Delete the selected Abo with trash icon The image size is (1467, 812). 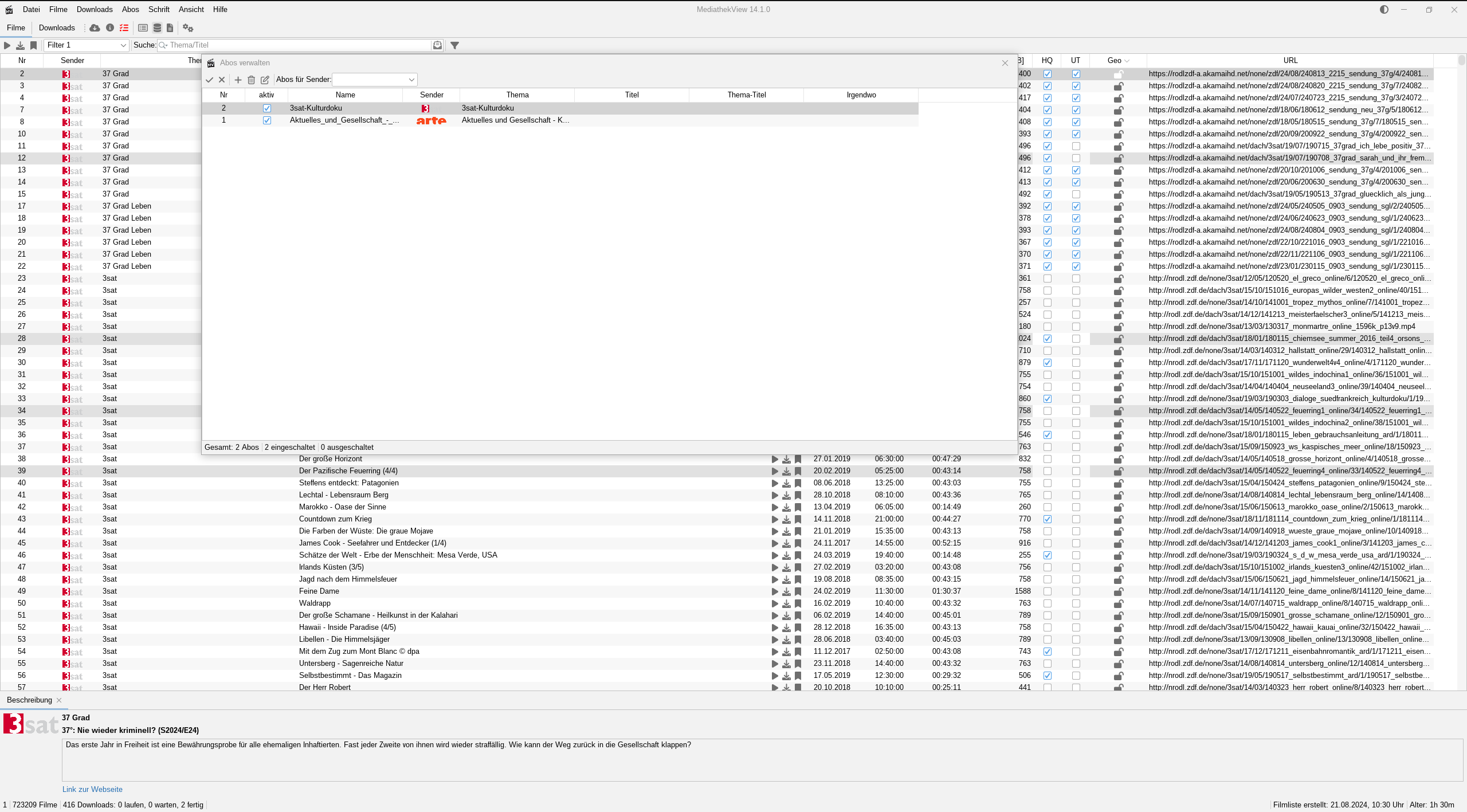pyautogui.click(x=251, y=80)
